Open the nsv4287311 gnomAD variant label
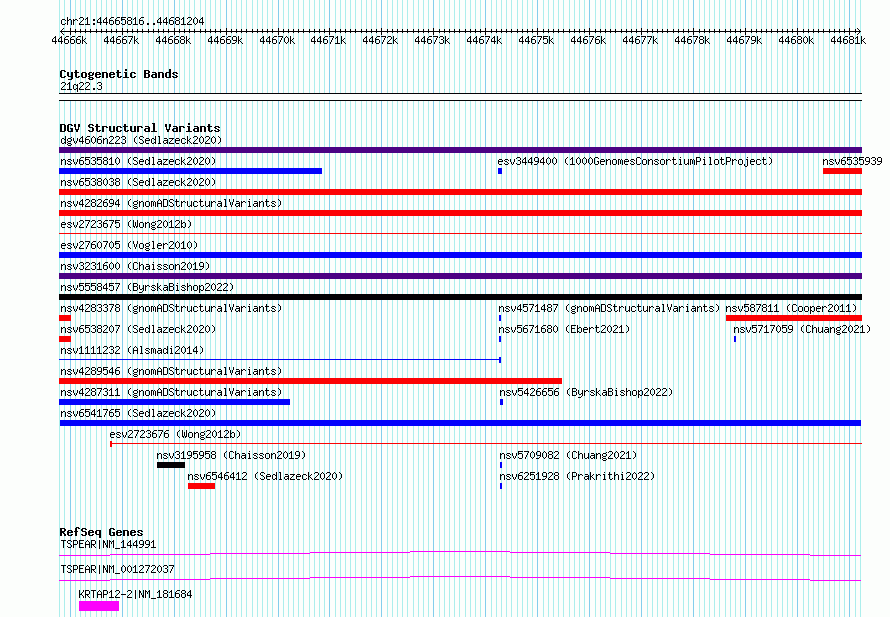Image resolution: width=890 pixels, height=617 pixels. point(171,392)
